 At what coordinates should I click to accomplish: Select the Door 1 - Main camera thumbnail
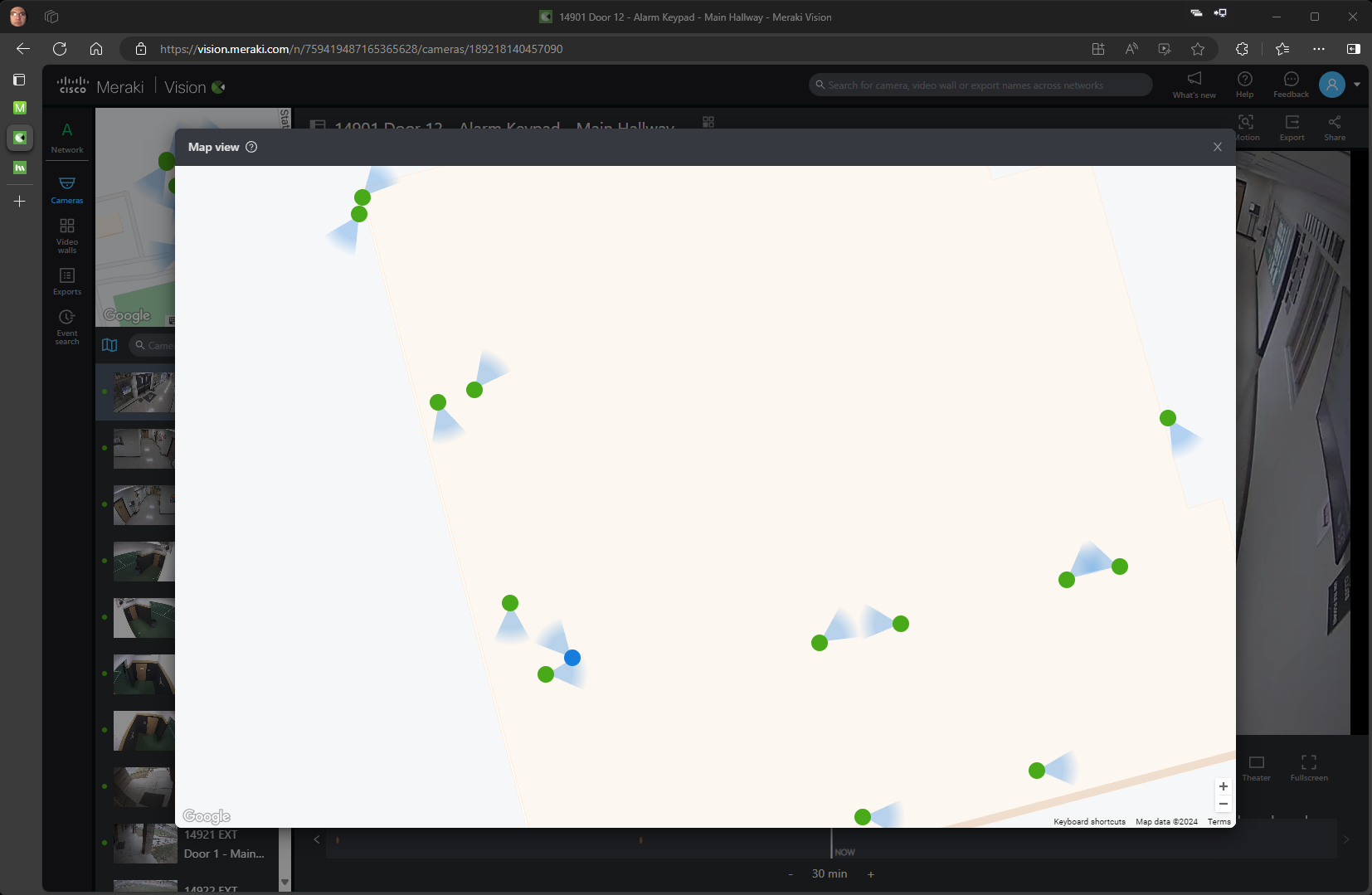[144, 844]
